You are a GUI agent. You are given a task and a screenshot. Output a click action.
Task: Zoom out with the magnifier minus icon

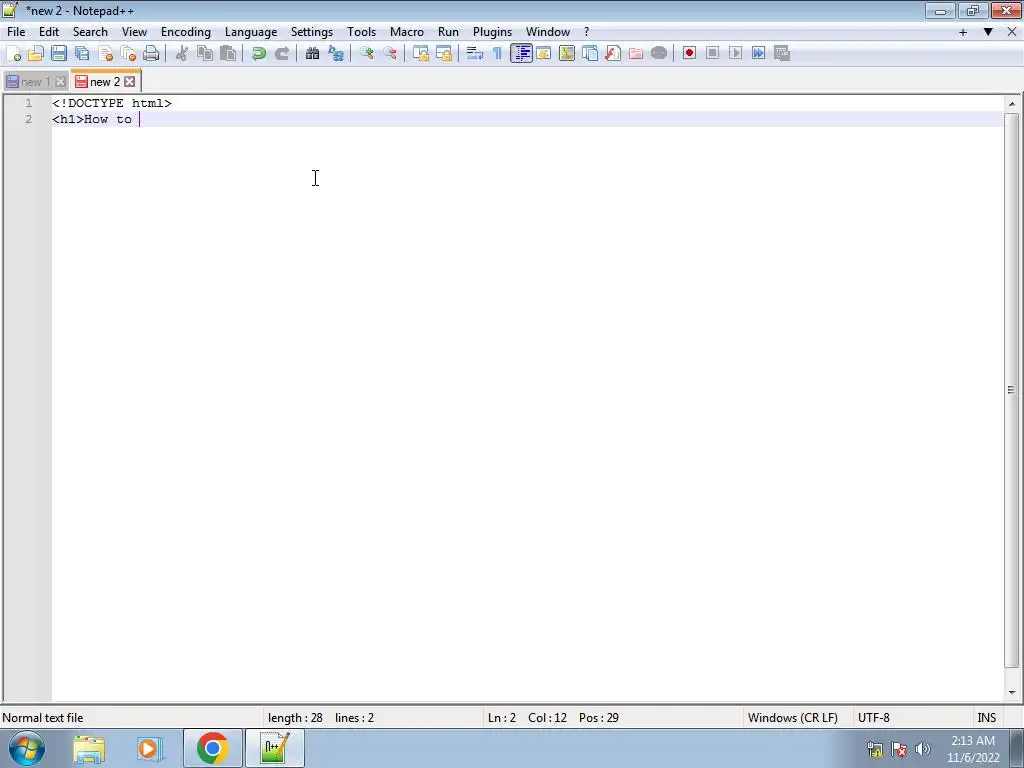pyautogui.click(x=390, y=54)
